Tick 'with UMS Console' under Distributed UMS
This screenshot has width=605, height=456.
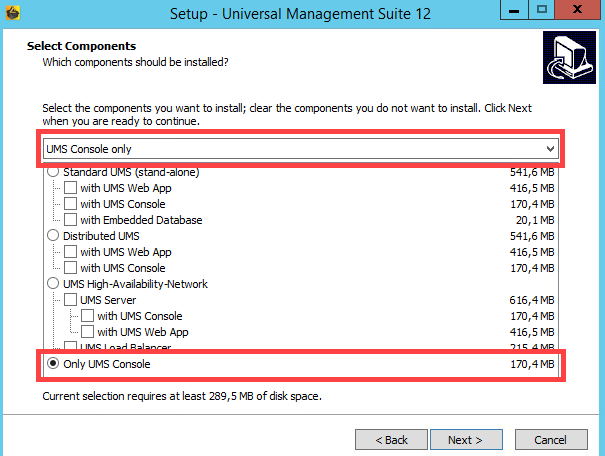[70, 268]
